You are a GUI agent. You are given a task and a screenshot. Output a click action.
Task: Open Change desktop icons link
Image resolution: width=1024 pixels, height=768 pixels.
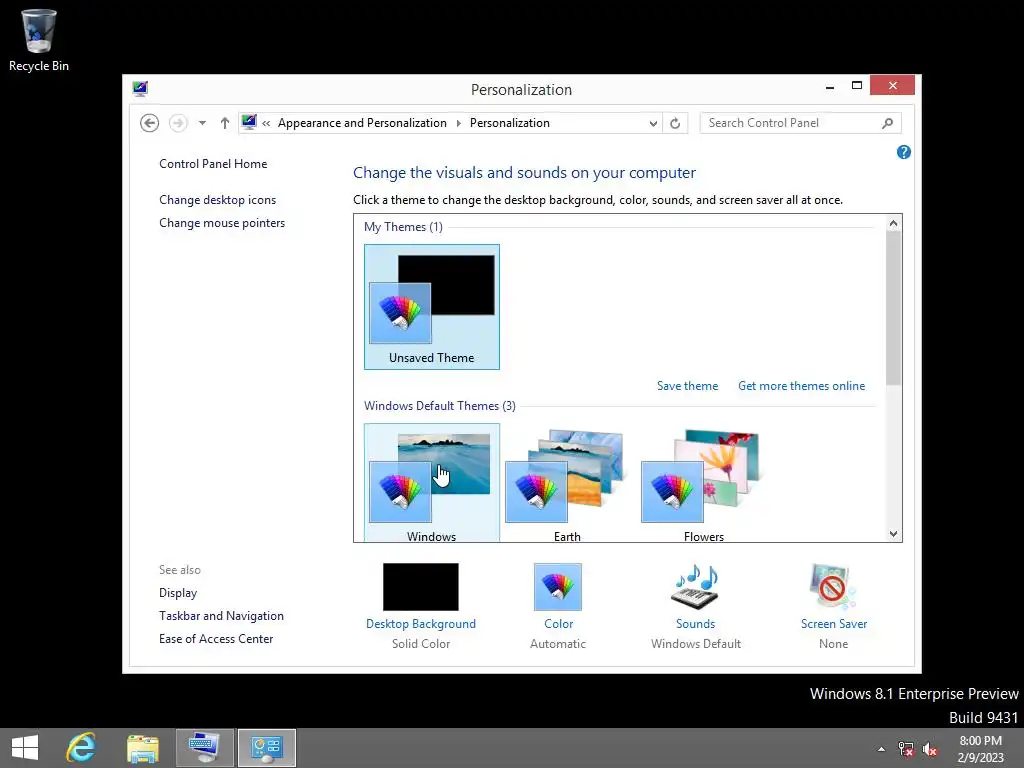(x=217, y=200)
